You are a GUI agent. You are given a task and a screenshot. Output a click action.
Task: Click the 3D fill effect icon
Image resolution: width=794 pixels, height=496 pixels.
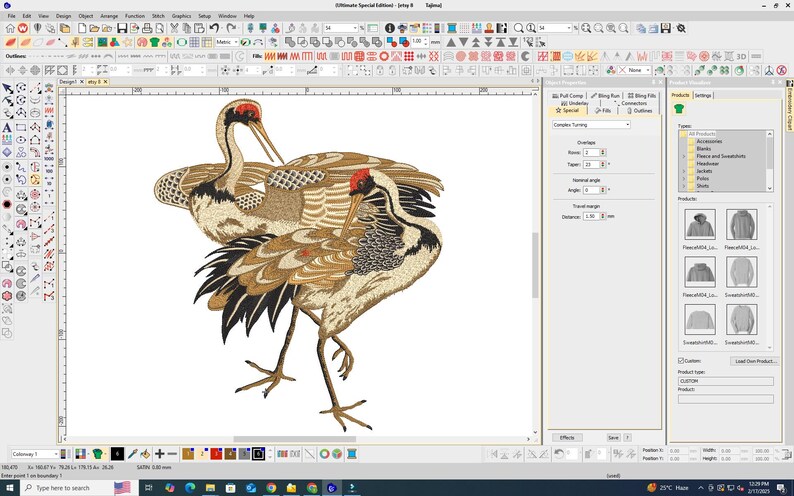click(x=741, y=56)
